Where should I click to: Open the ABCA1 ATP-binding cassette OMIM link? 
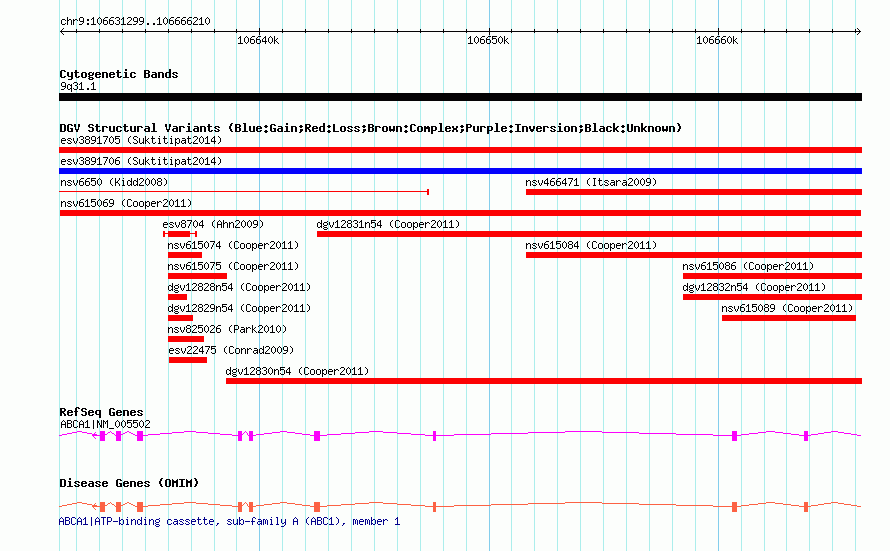point(229,521)
